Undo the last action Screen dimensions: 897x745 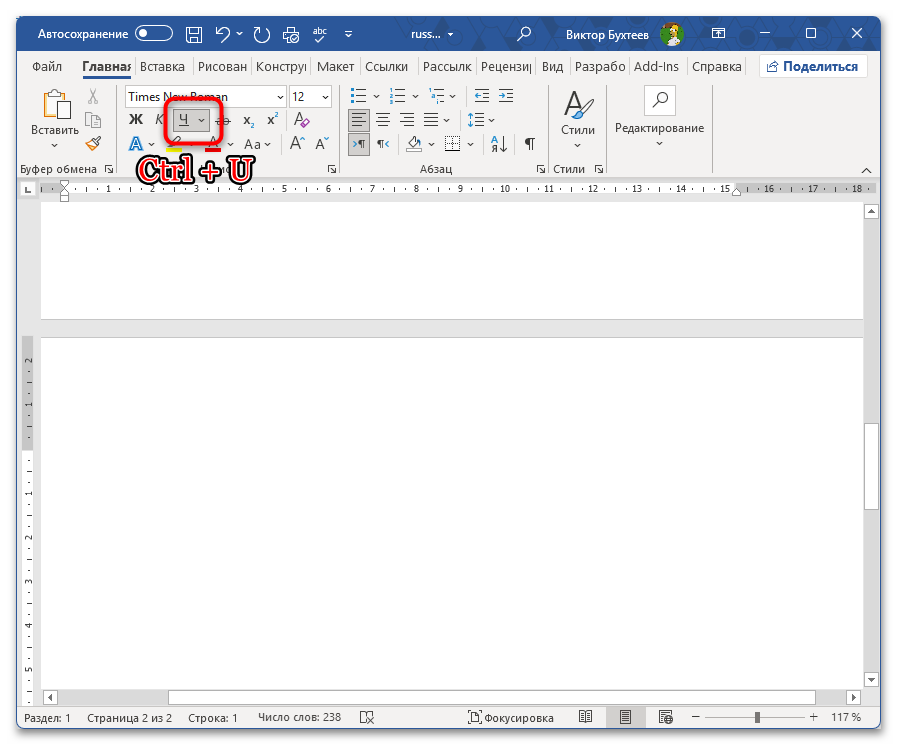click(223, 34)
